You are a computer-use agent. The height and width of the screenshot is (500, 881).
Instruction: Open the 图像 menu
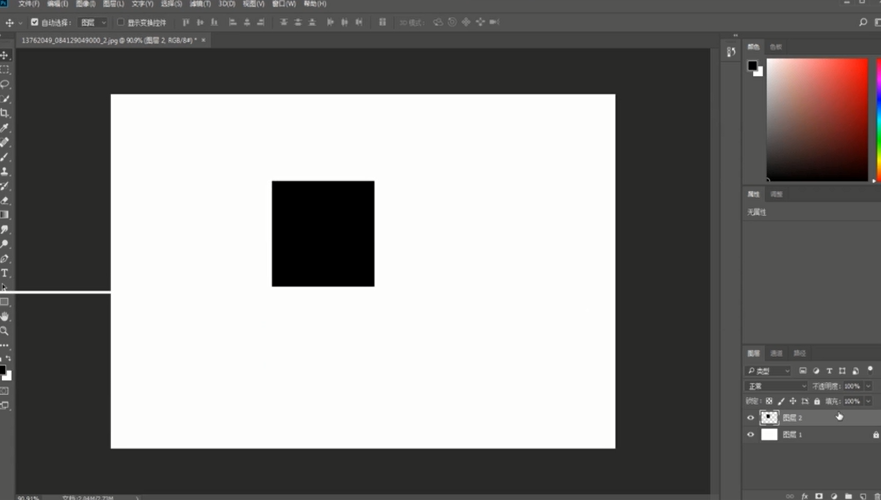85,4
